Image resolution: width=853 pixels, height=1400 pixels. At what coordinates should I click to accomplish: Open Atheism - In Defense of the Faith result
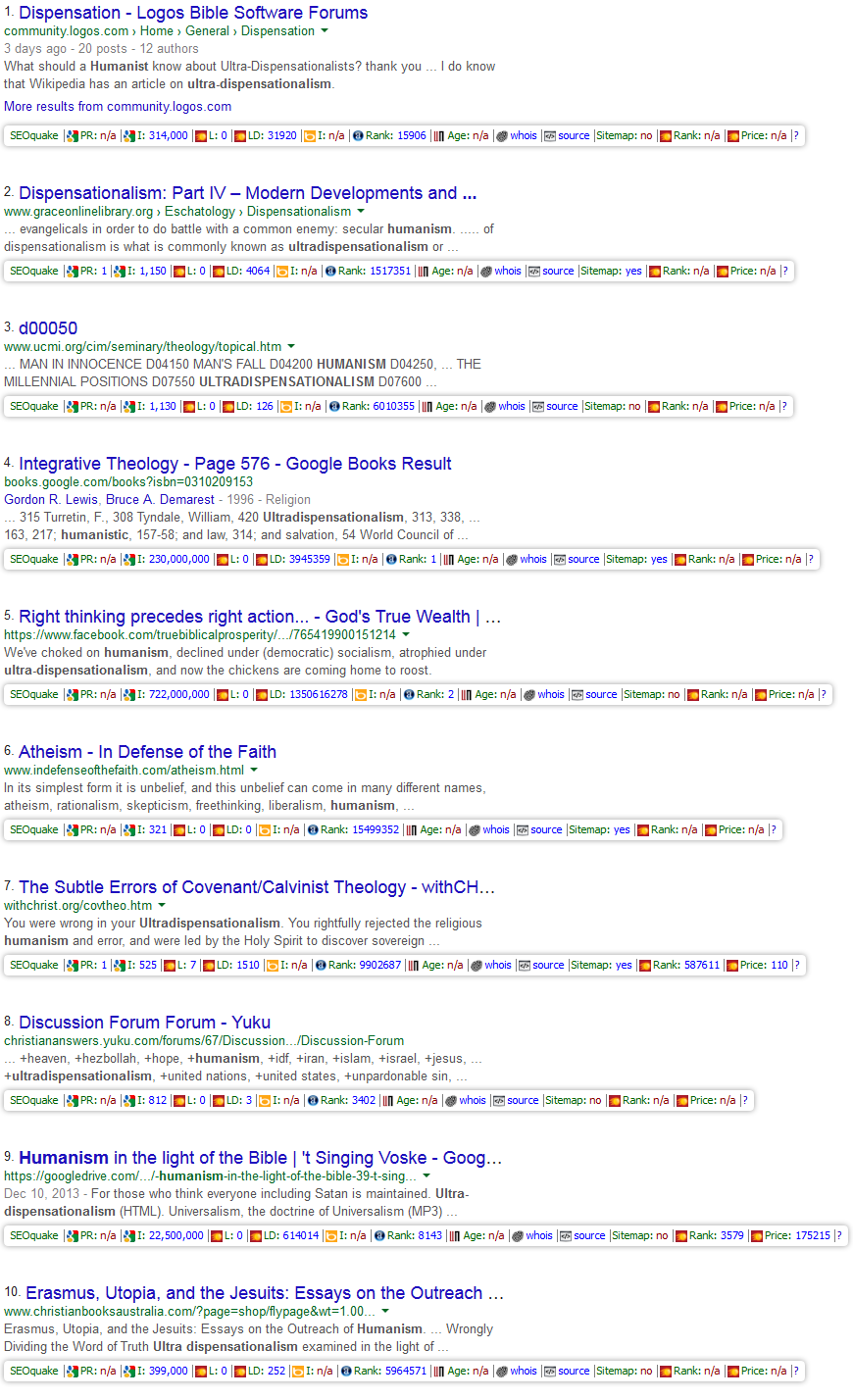click(x=147, y=752)
